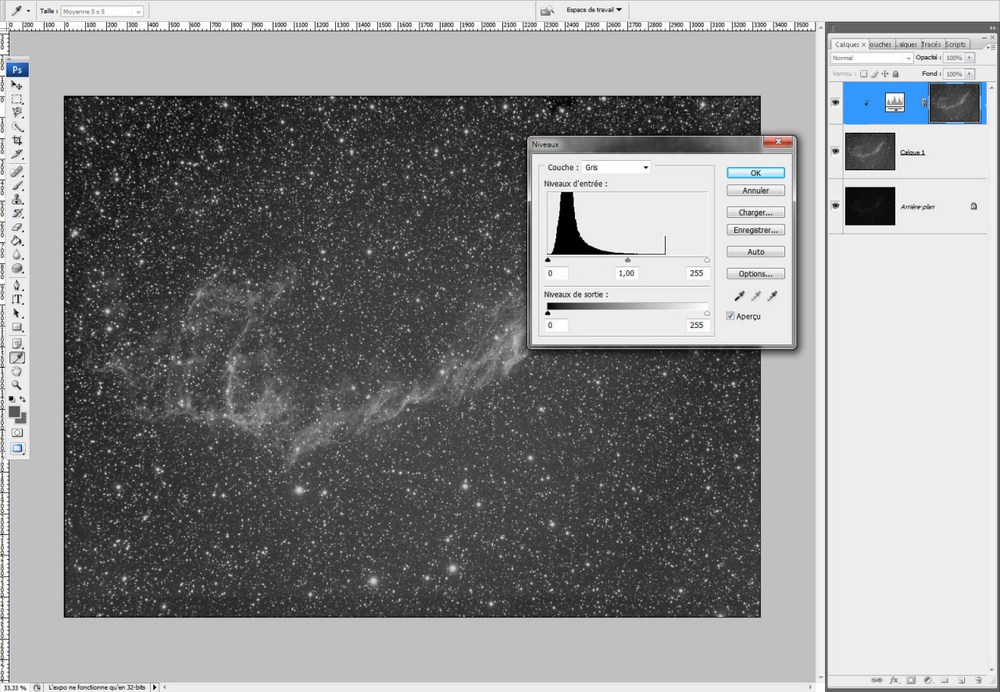Toggle lock image pixels brush icon
The height and width of the screenshot is (692, 1000).
pyautogui.click(x=874, y=74)
